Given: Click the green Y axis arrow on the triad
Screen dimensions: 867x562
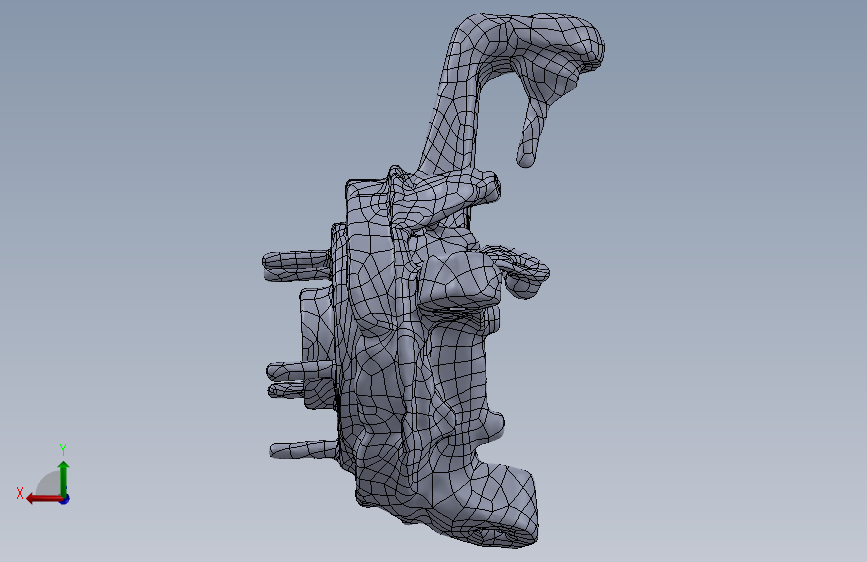Looking at the screenshot, I should (64, 479).
